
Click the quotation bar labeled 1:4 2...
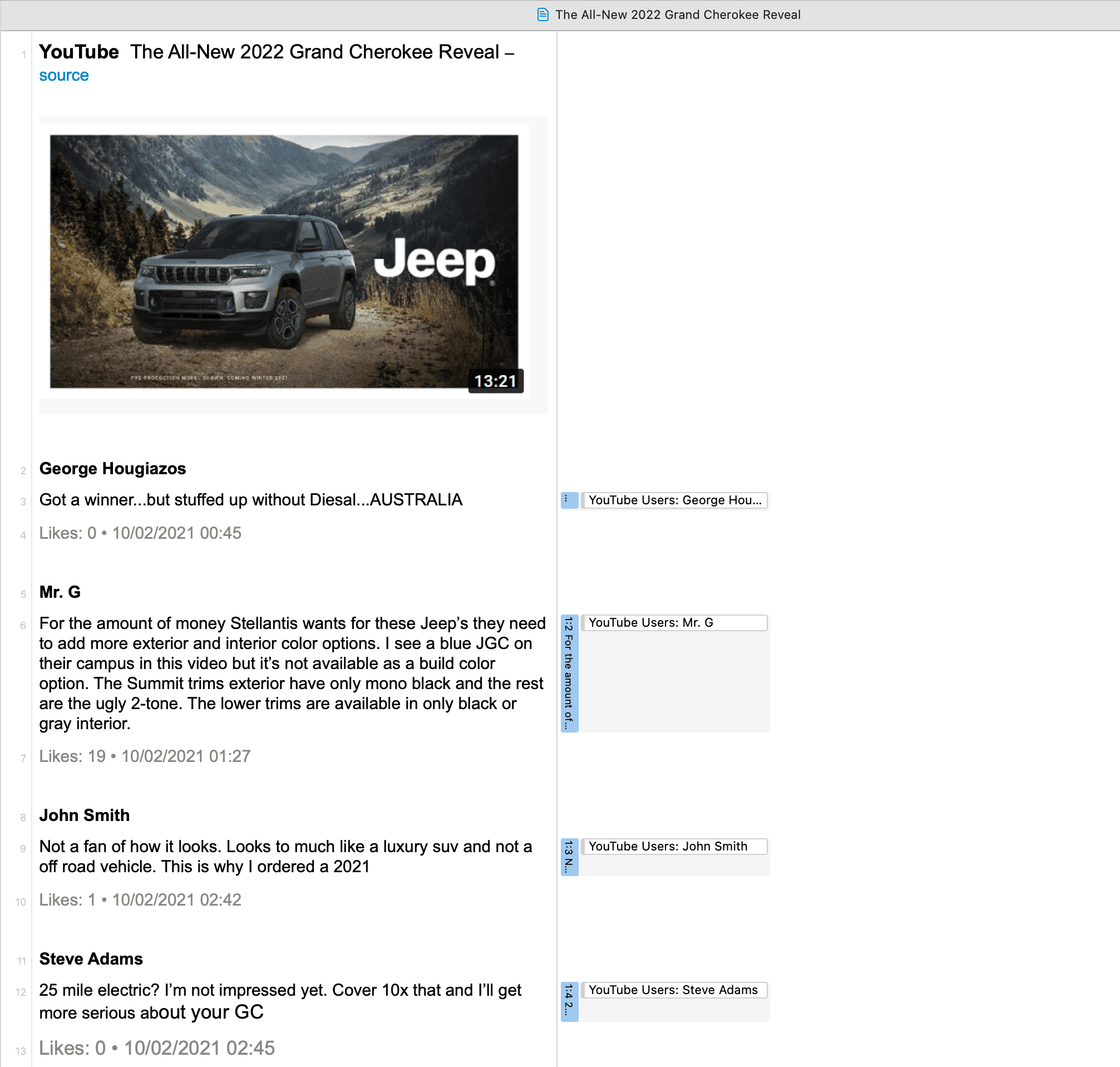click(x=569, y=1001)
